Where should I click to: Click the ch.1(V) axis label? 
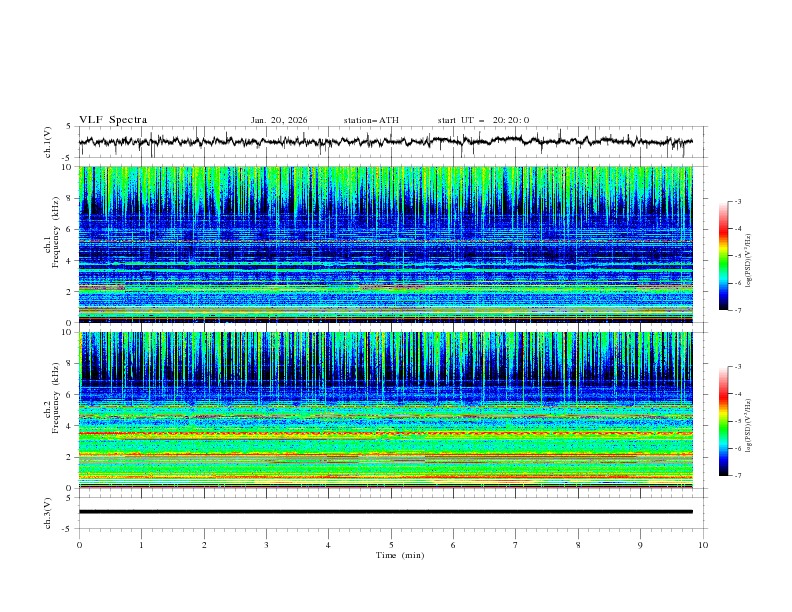[48, 142]
